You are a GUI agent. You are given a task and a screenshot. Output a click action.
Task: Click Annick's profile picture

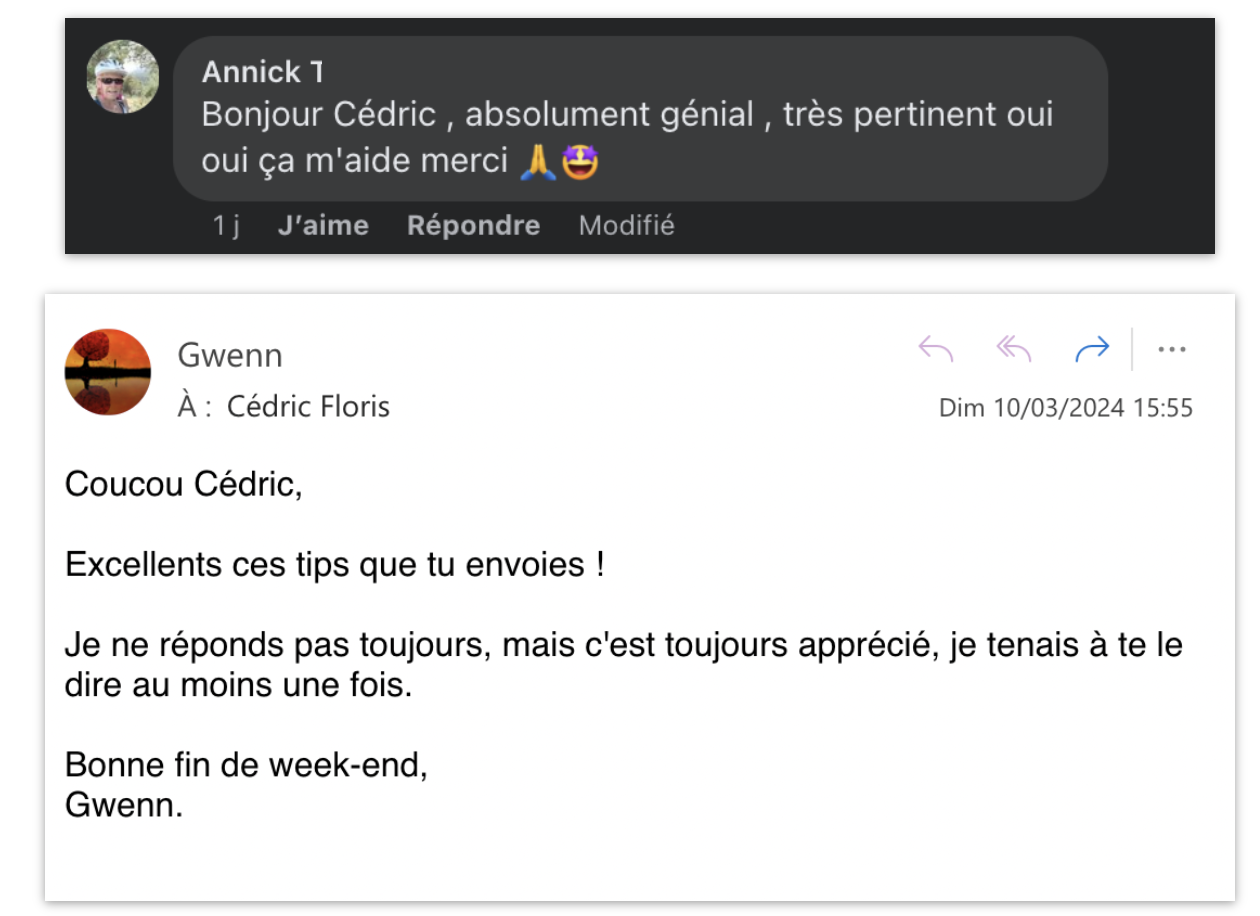tap(122, 77)
